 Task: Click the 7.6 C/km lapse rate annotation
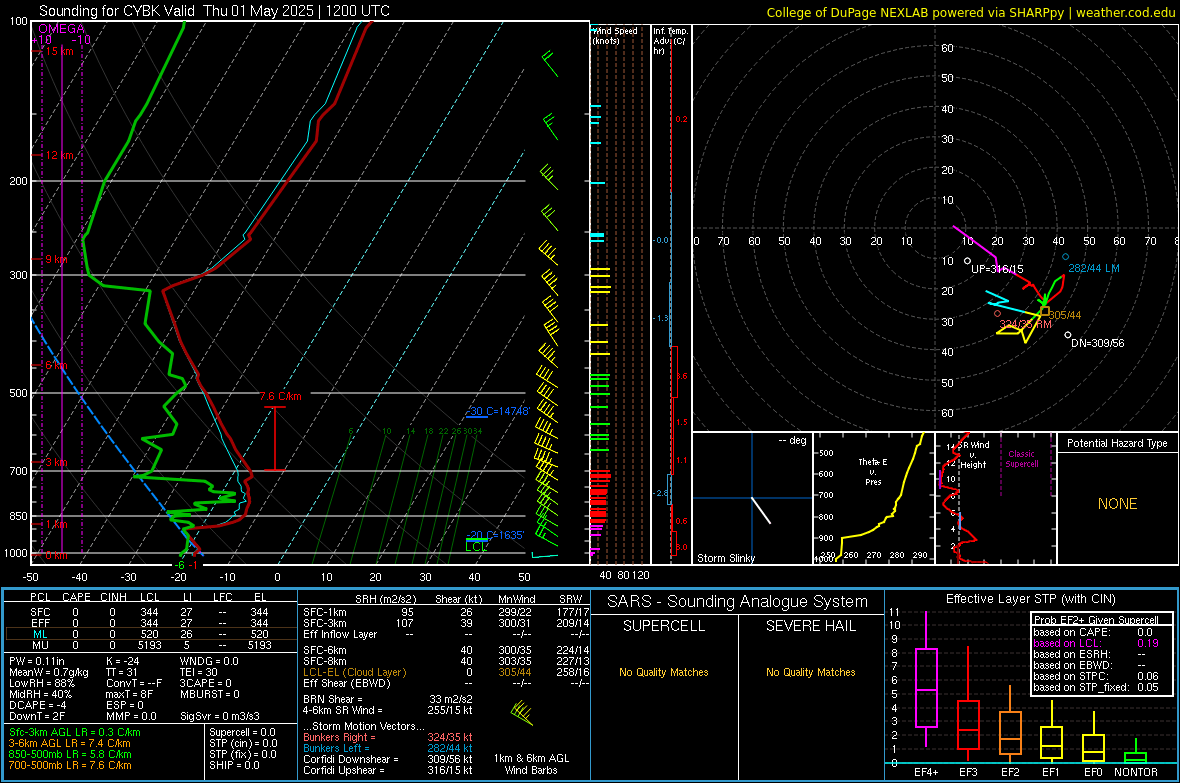coord(280,396)
